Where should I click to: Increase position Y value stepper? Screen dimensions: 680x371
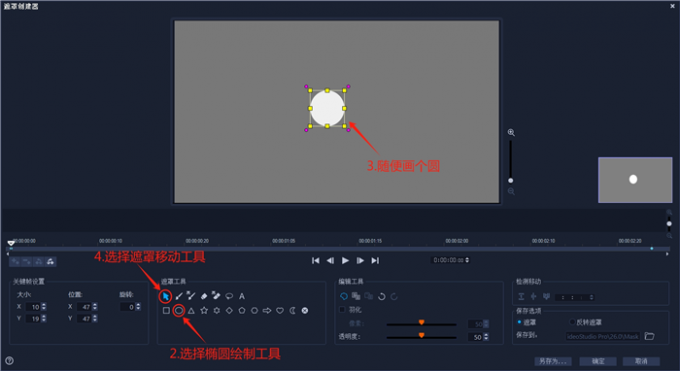point(95,317)
